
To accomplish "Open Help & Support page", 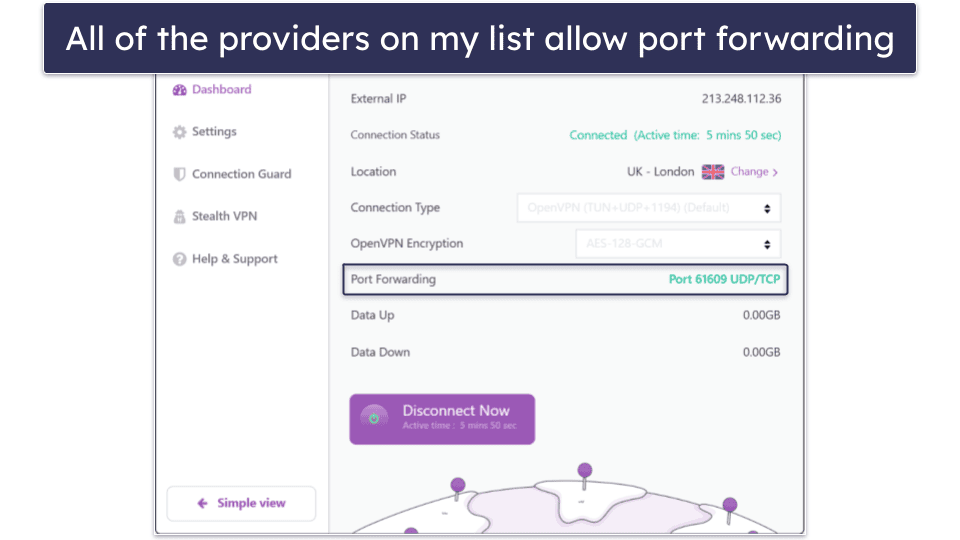I will [234, 259].
